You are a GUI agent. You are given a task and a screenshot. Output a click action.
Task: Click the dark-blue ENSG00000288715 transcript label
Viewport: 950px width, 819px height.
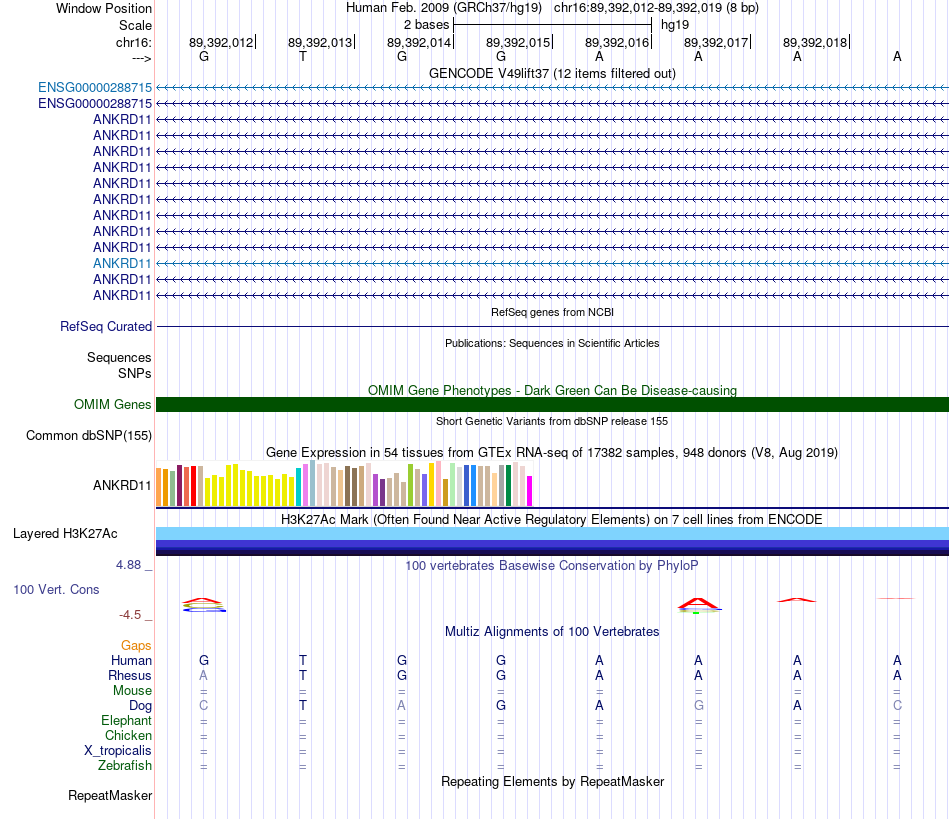[x=95, y=104]
